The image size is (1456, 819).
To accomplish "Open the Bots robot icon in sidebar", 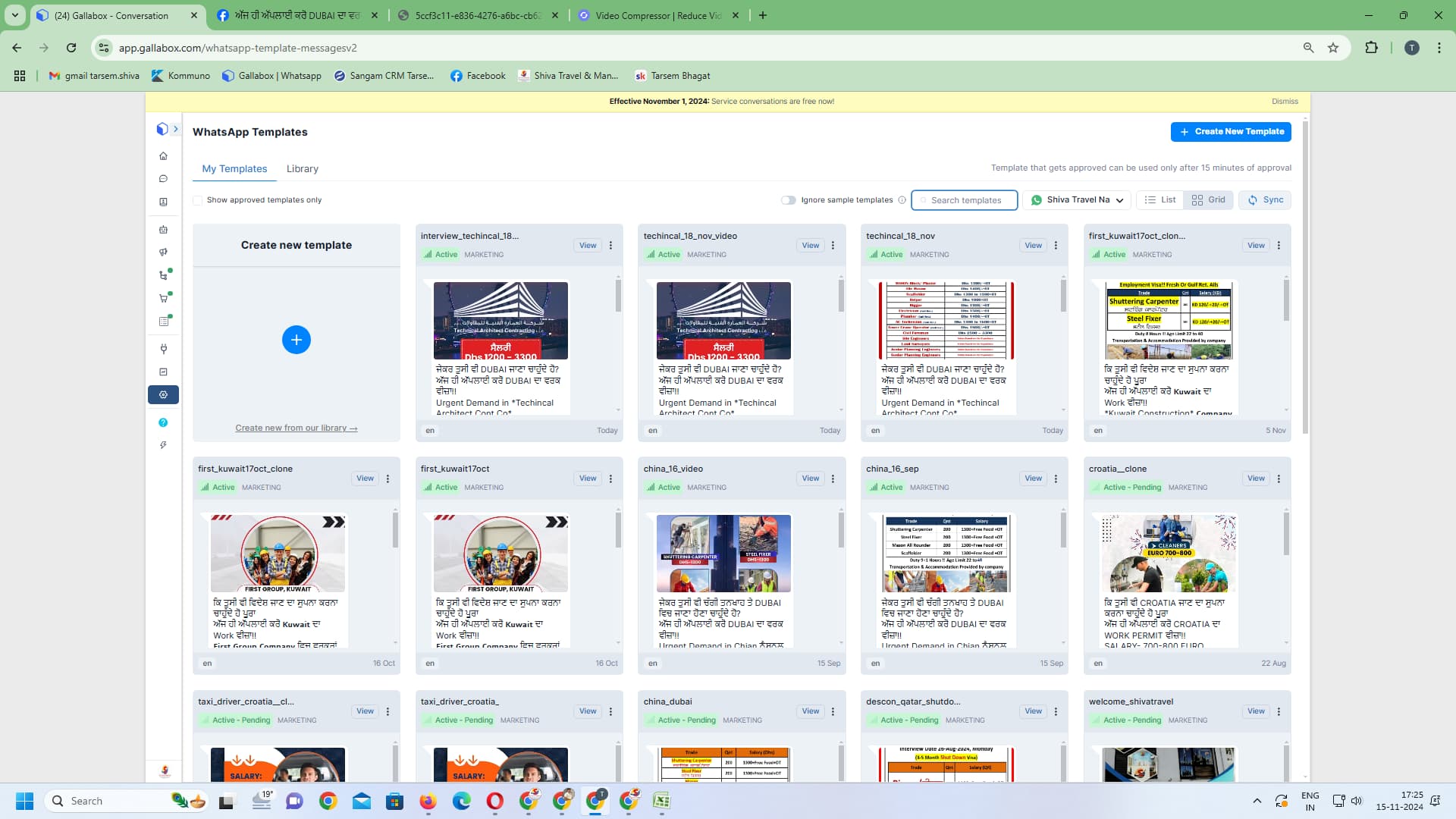I will point(163,229).
